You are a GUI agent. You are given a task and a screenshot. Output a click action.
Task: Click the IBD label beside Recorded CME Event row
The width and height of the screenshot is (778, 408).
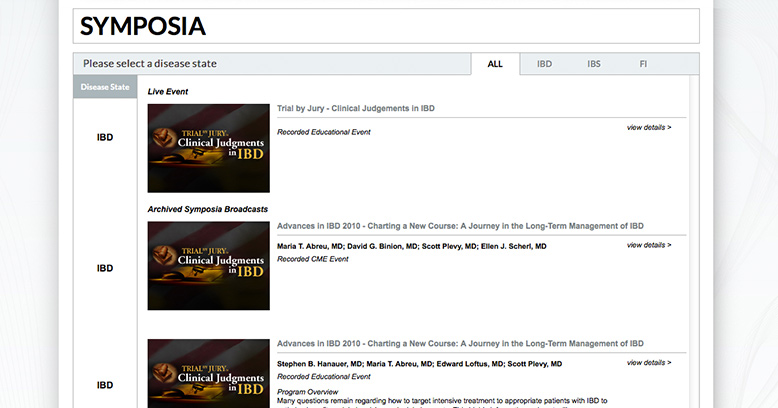pyautogui.click(x=105, y=268)
